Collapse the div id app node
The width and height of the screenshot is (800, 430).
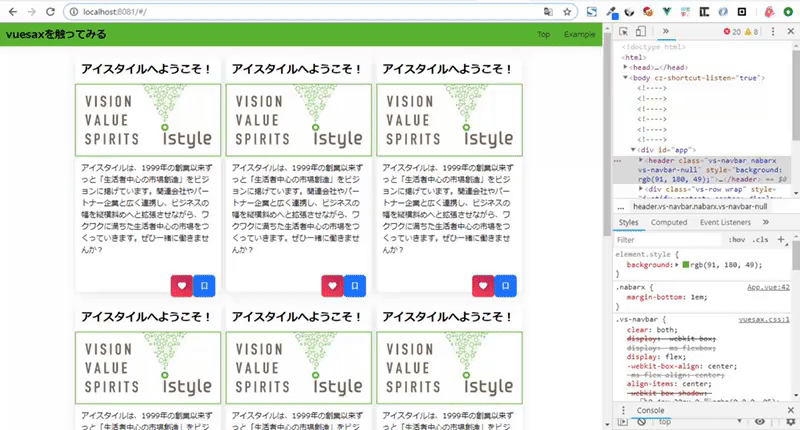coord(633,150)
